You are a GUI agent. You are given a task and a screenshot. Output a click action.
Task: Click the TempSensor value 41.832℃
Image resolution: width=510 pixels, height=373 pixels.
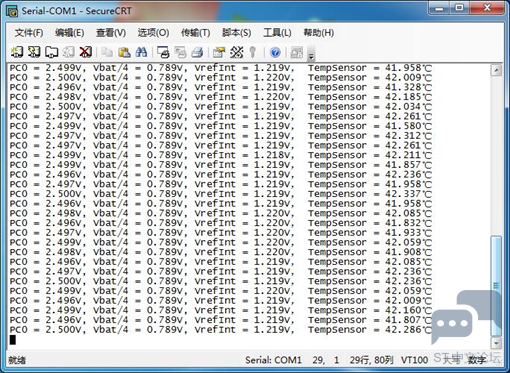408,223
